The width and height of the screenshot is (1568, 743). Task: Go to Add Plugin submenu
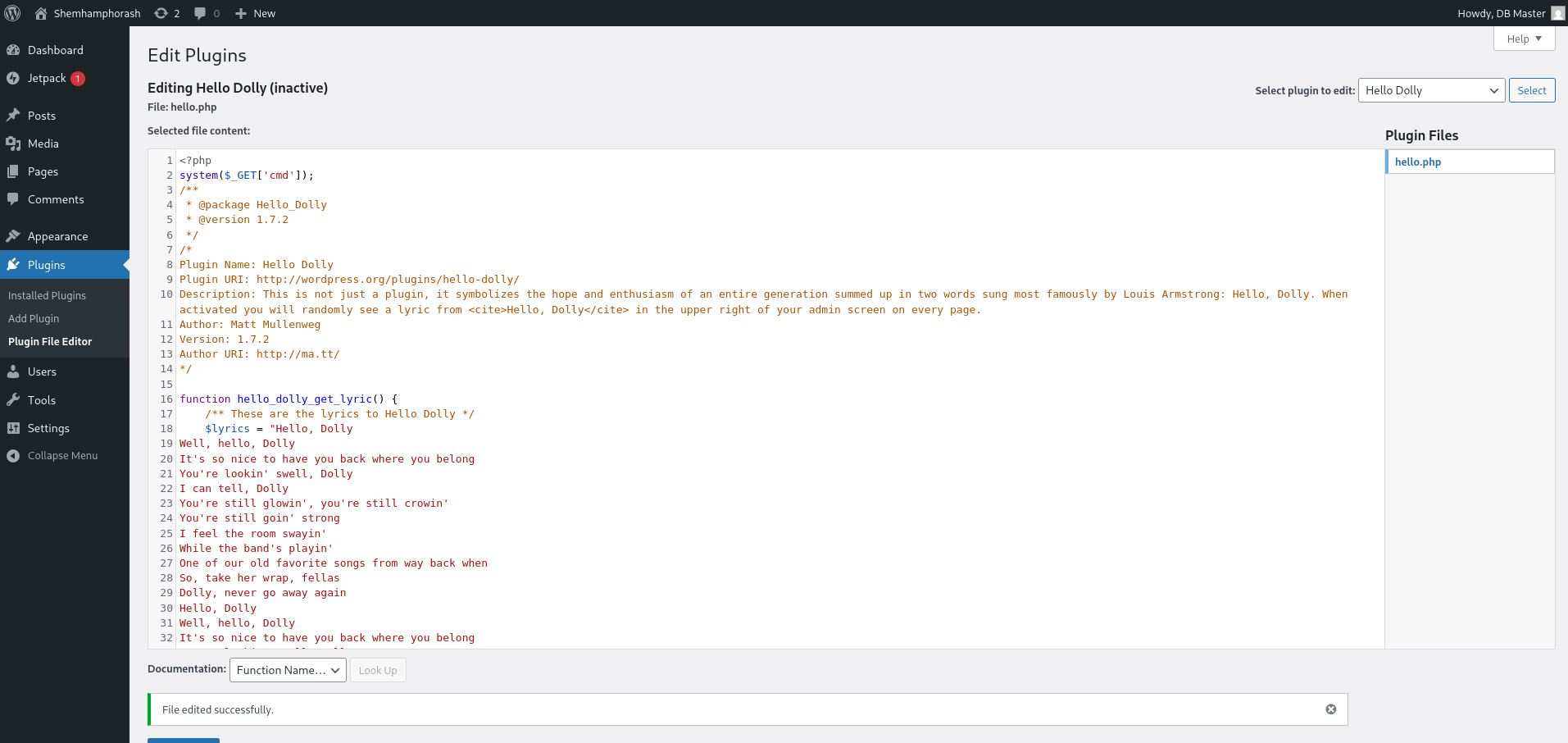(x=34, y=318)
